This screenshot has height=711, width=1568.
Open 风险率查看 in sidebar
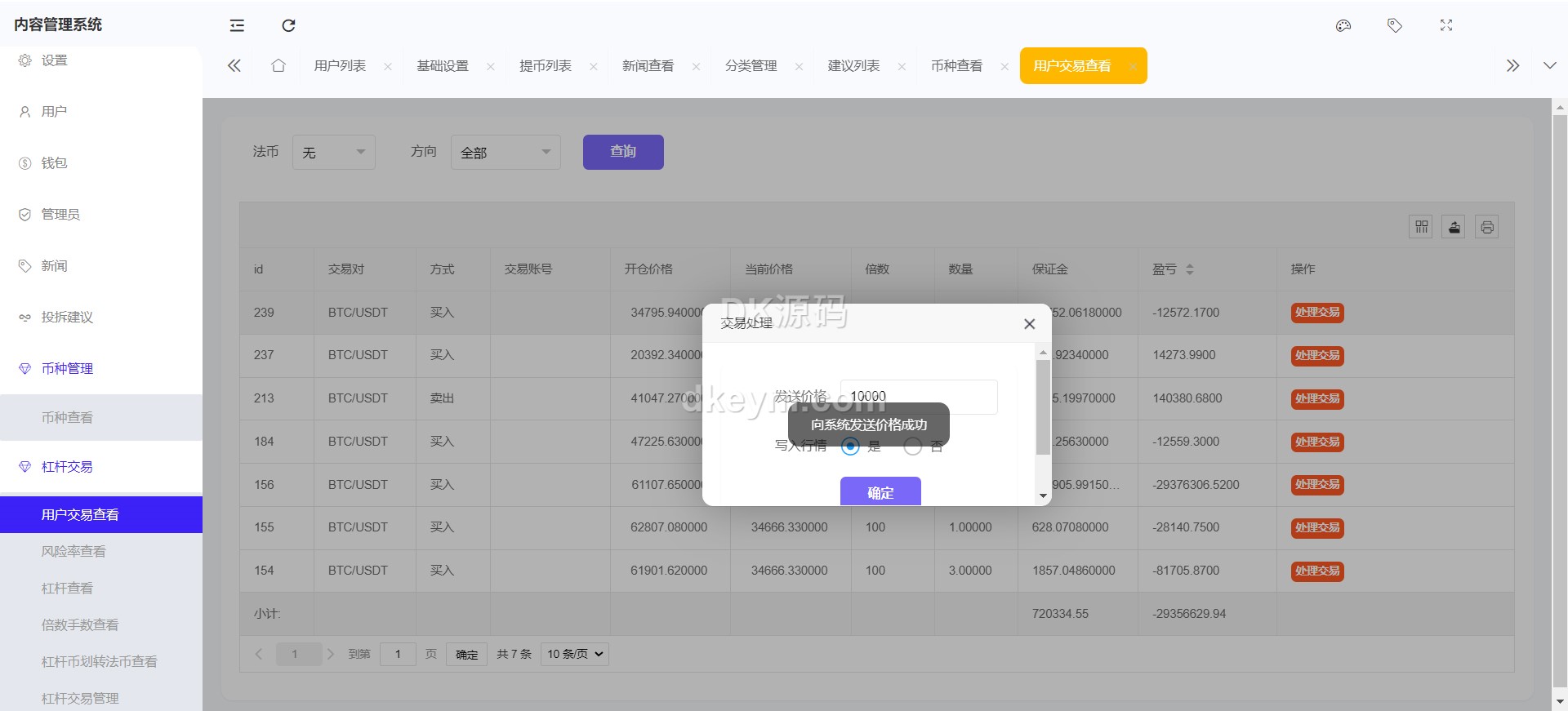[73, 551]
